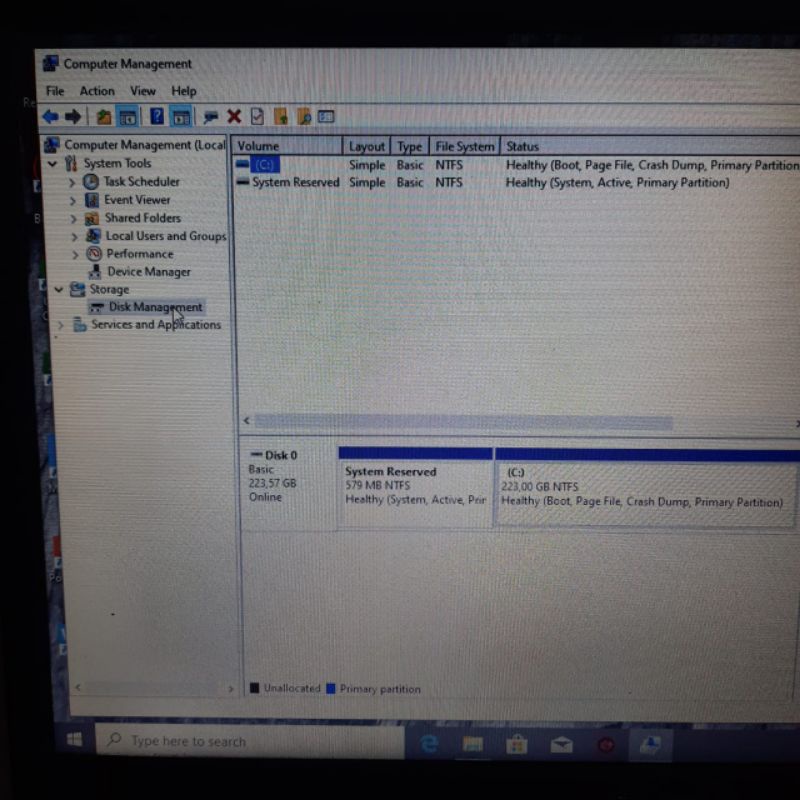Viewport: 800px width, 800px height.
Task: Sort by the Status column header
Action: click(x=650, y=147)
